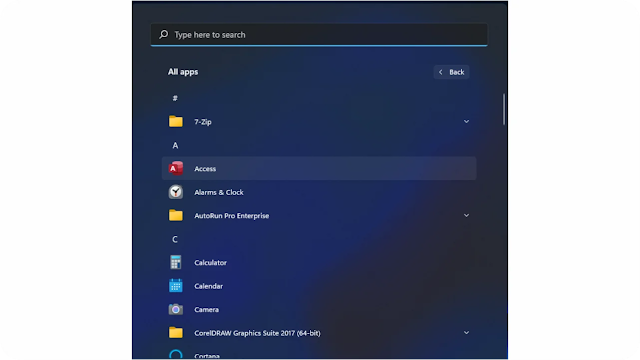Screen dimensions: 640x360
Task: Click the 'A' letter header
Action: click(175, 145)
